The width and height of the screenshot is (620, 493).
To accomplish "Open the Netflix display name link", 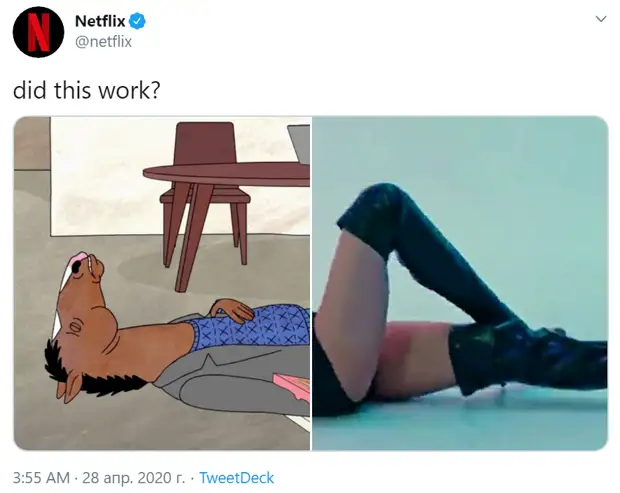I will point(100,21).
